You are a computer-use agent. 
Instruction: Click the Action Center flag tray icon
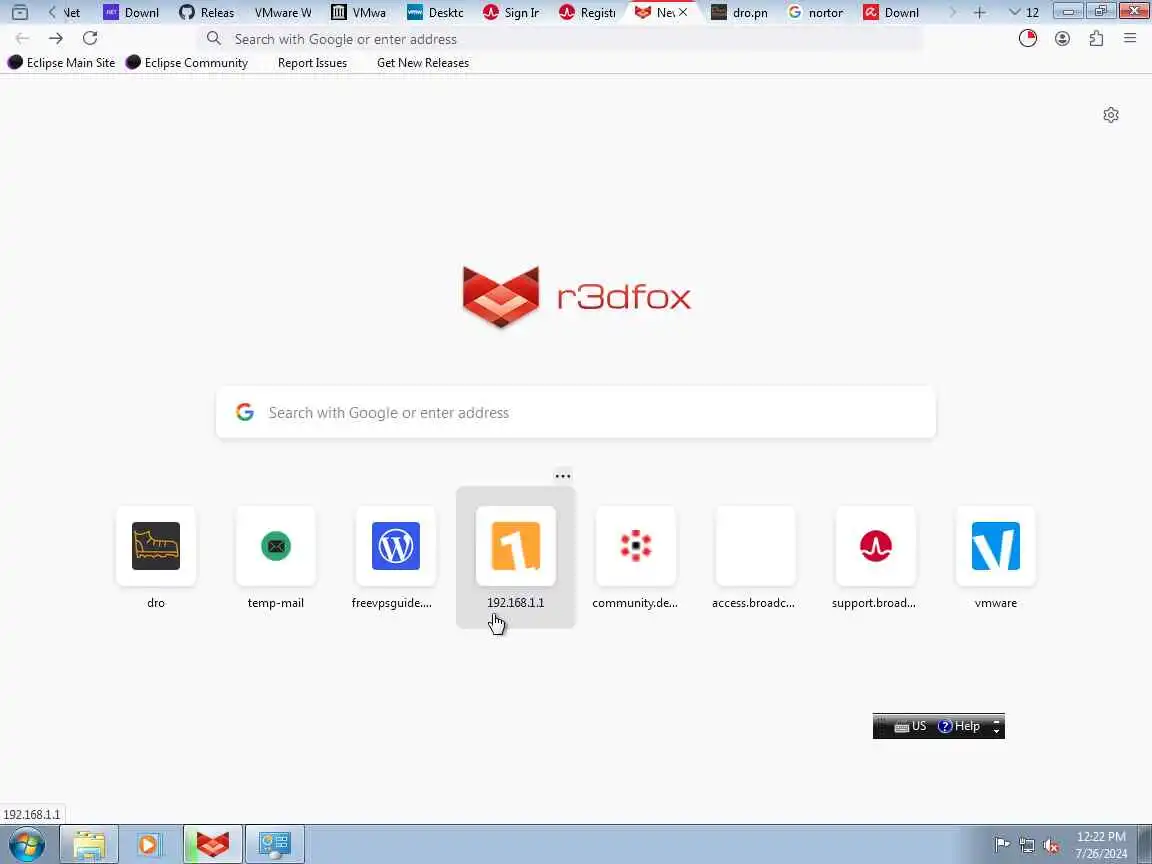coord(1002,845)
